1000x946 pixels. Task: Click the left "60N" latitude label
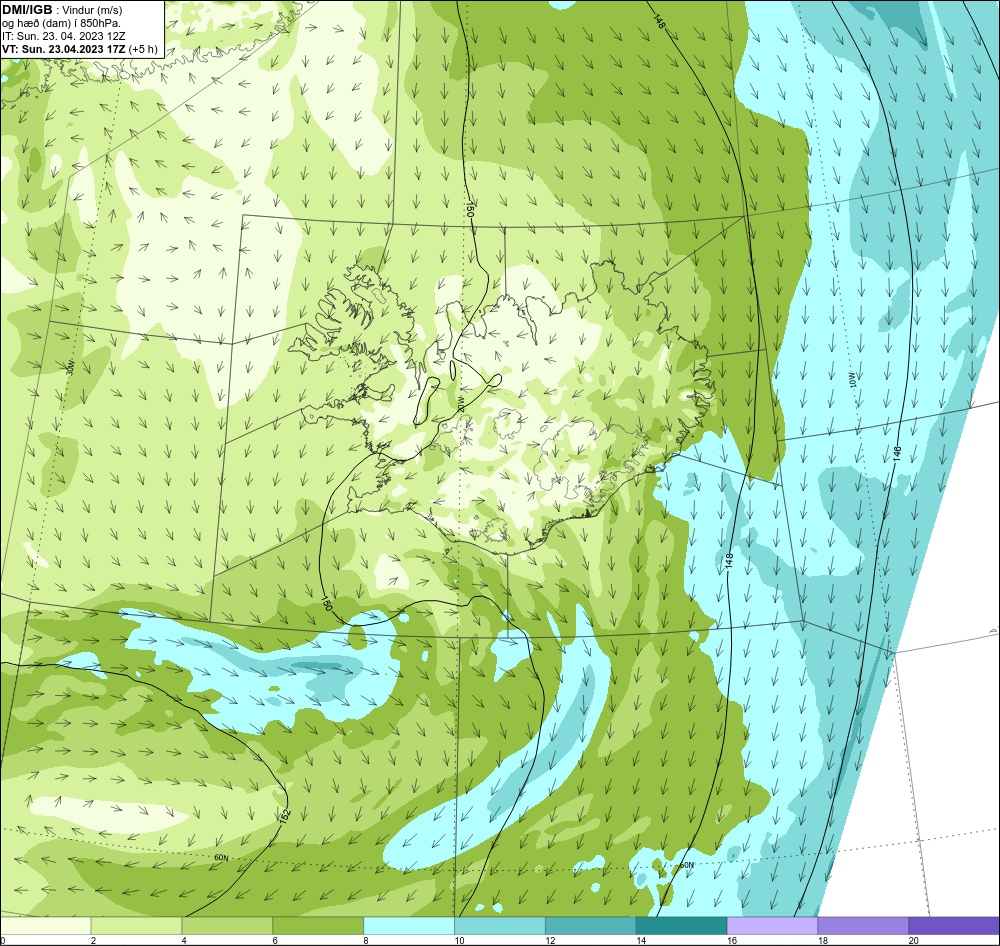221,858
